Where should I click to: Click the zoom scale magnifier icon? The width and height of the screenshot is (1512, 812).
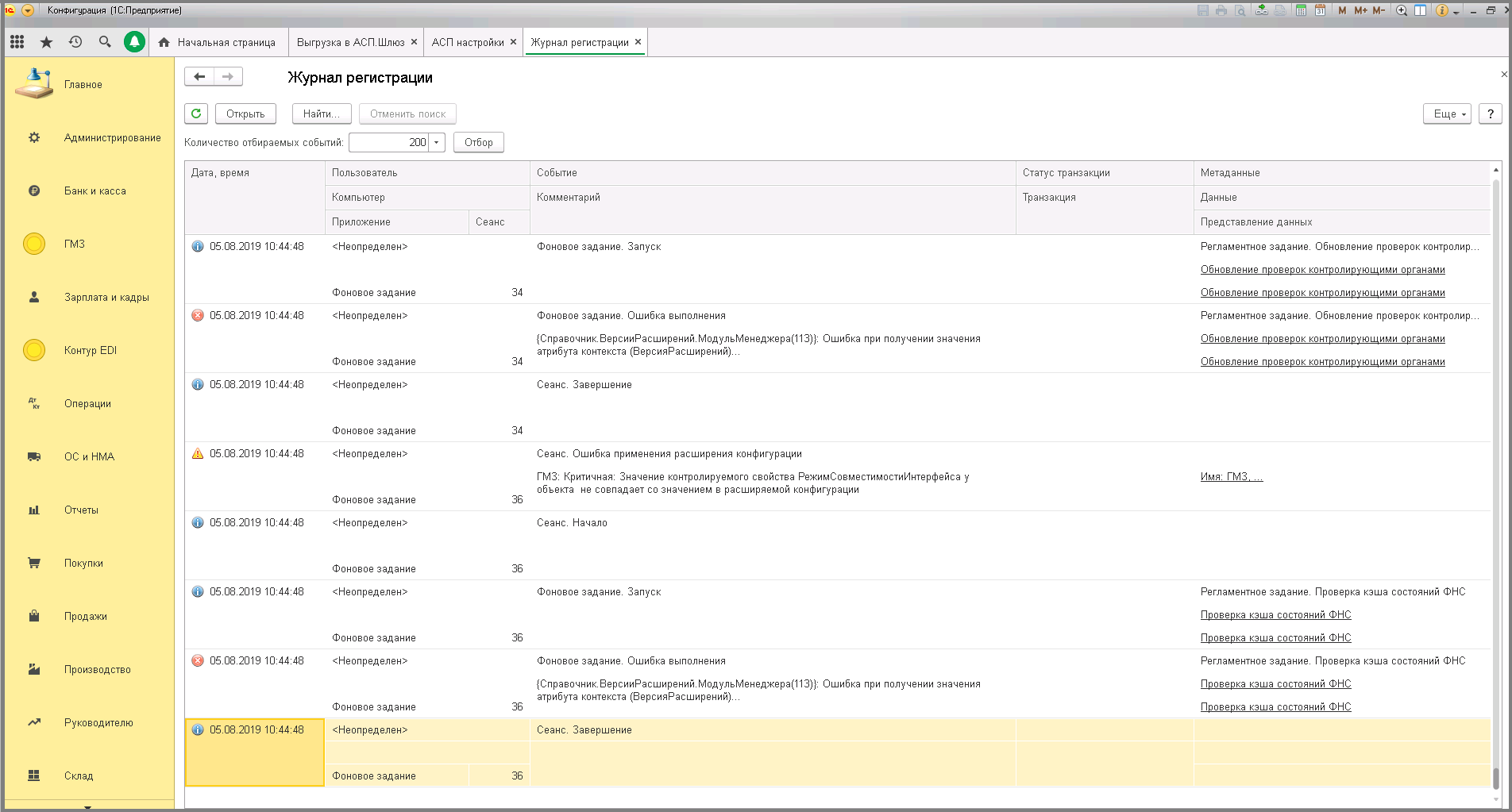1402,10
